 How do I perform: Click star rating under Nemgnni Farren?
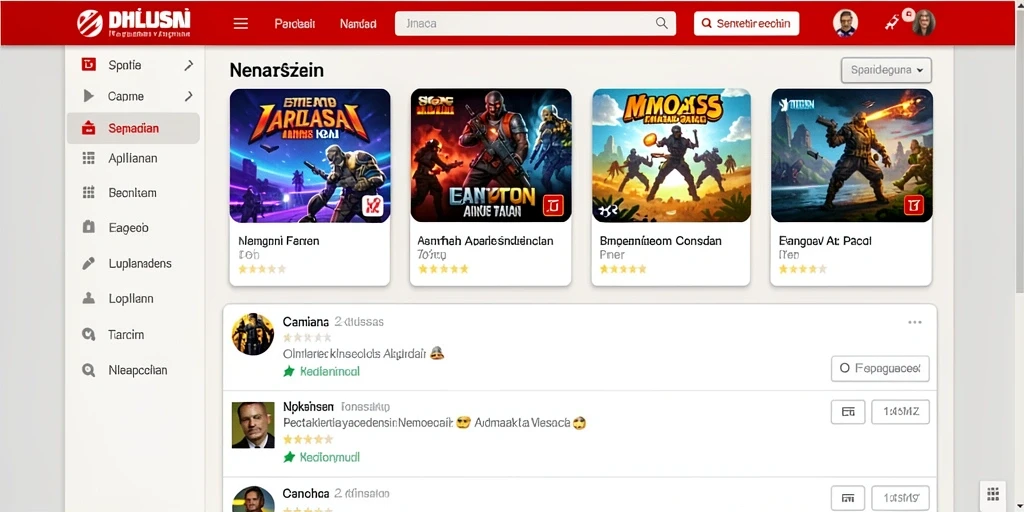click(262, 268)
